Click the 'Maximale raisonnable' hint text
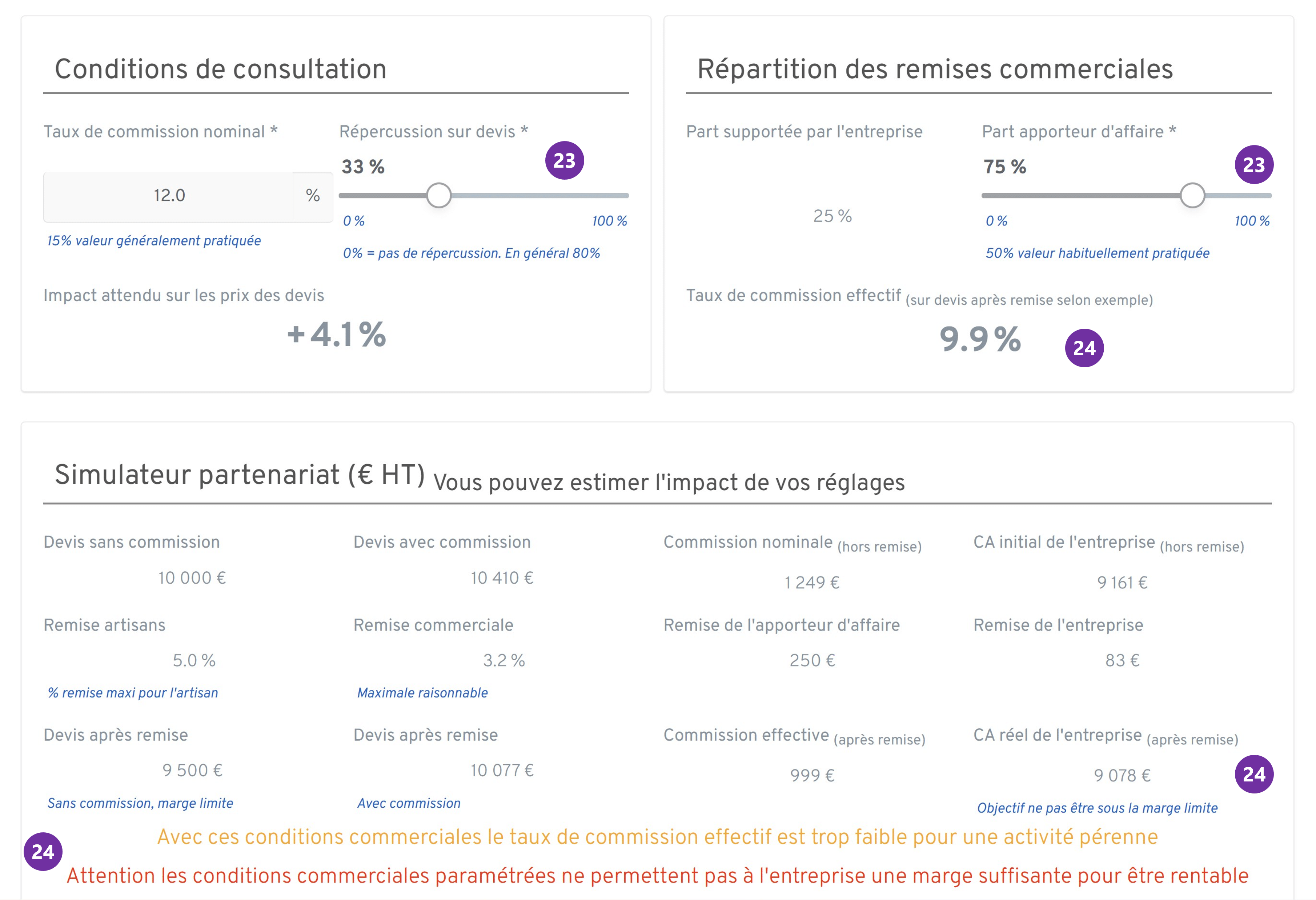 pos(422,693)
